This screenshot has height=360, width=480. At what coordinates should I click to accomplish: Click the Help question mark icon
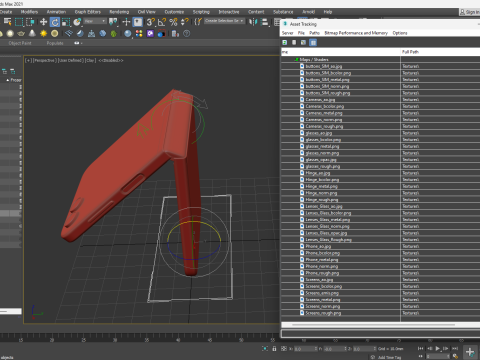click(x=187, y=34)
